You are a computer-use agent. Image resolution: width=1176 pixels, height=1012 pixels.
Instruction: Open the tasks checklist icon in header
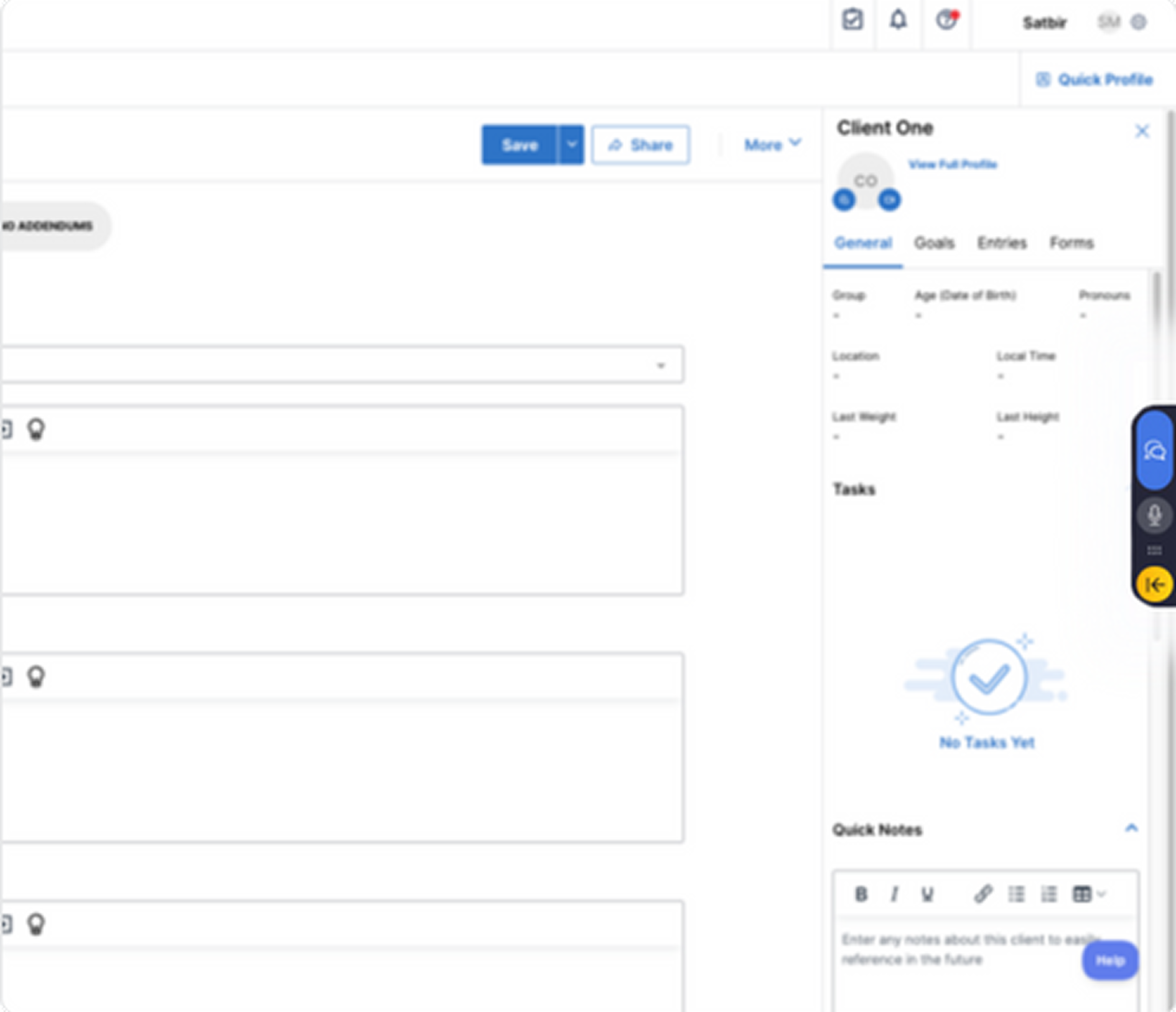[x=852, y=20]
